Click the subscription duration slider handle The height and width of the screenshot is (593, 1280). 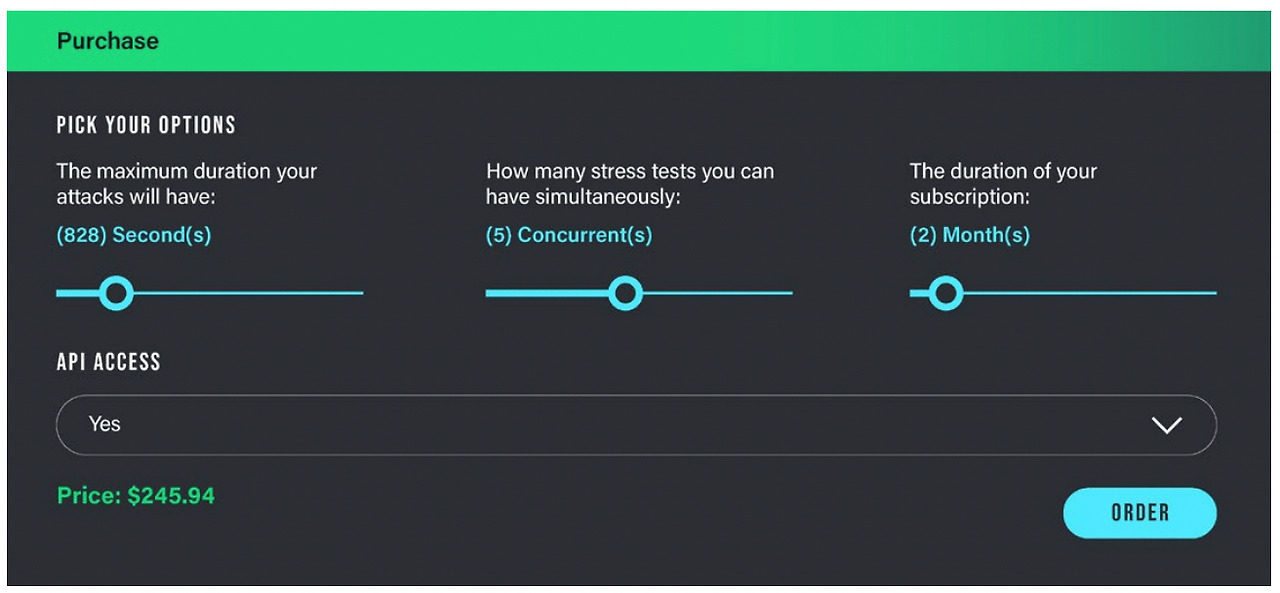945,292
